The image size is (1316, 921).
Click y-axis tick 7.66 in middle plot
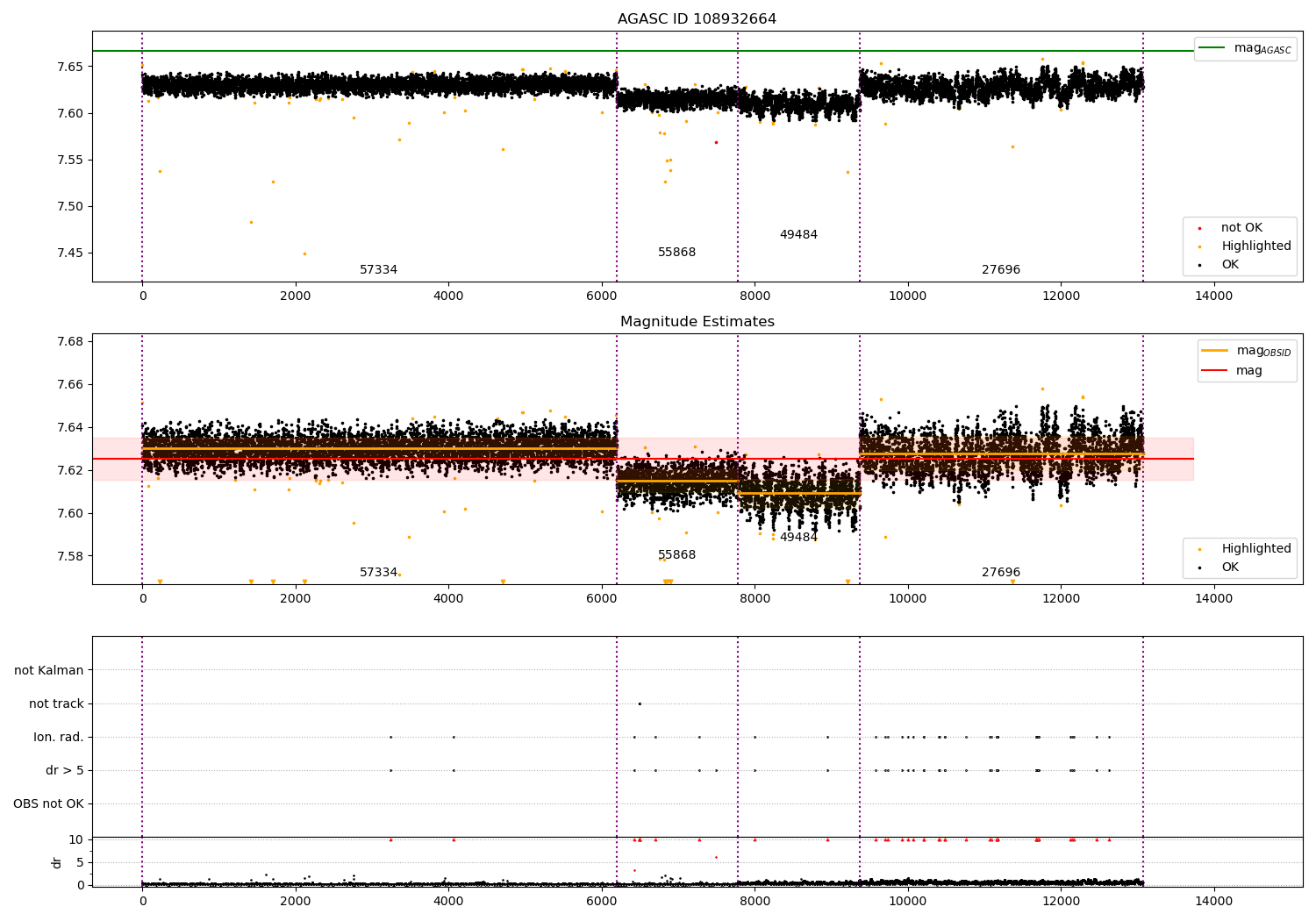(69, 385)
